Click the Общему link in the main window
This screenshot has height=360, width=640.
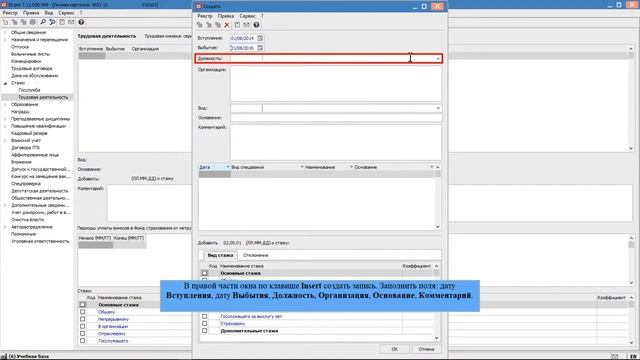[107, 312]
